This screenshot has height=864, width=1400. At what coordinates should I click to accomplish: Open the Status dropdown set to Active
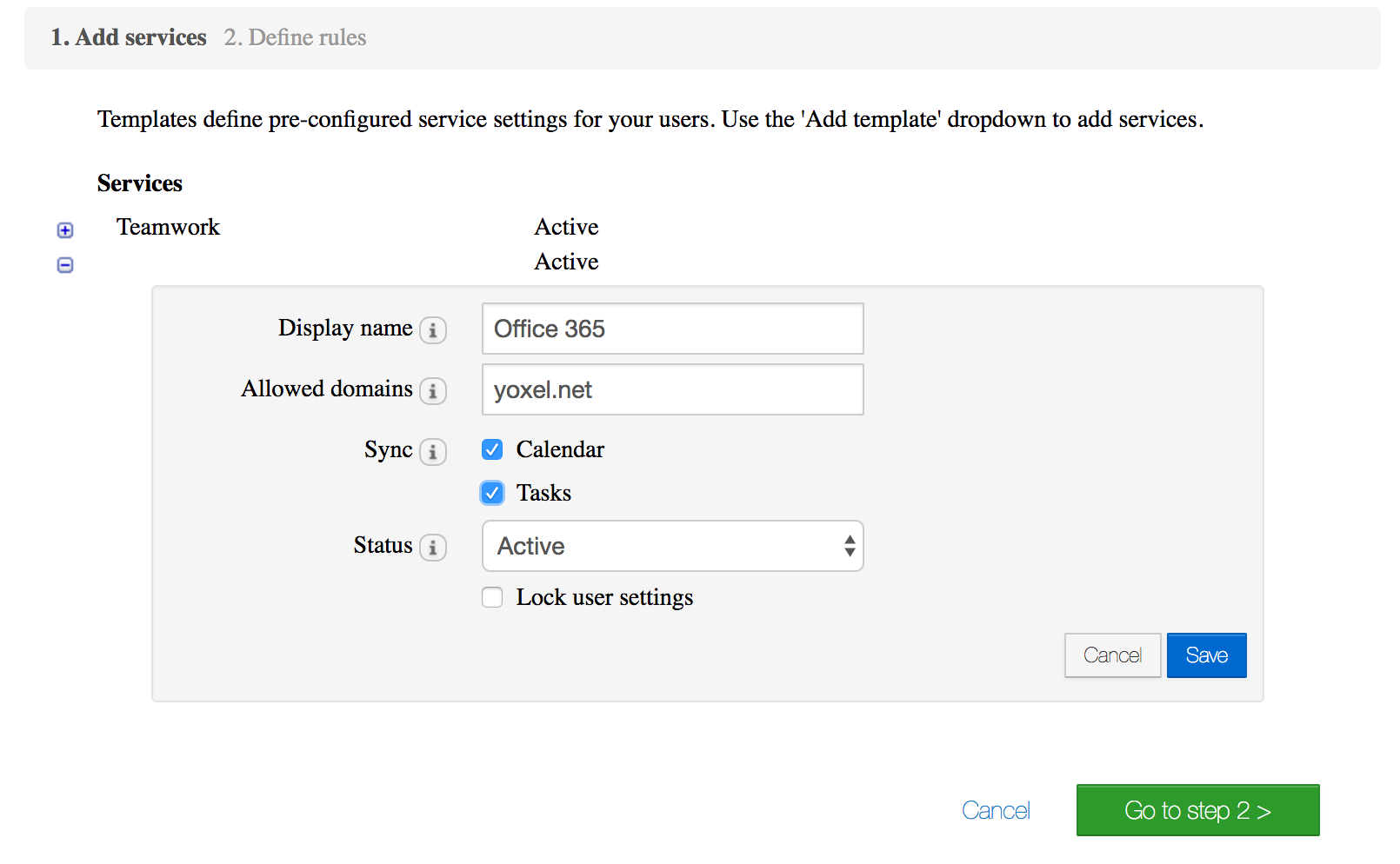coord(672,546)
